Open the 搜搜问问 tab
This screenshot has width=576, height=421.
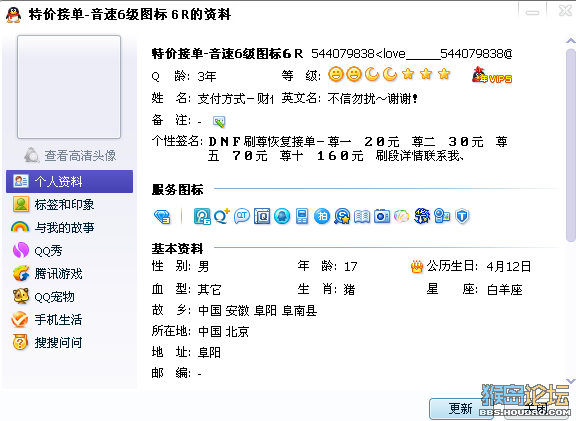click(69, 343)
